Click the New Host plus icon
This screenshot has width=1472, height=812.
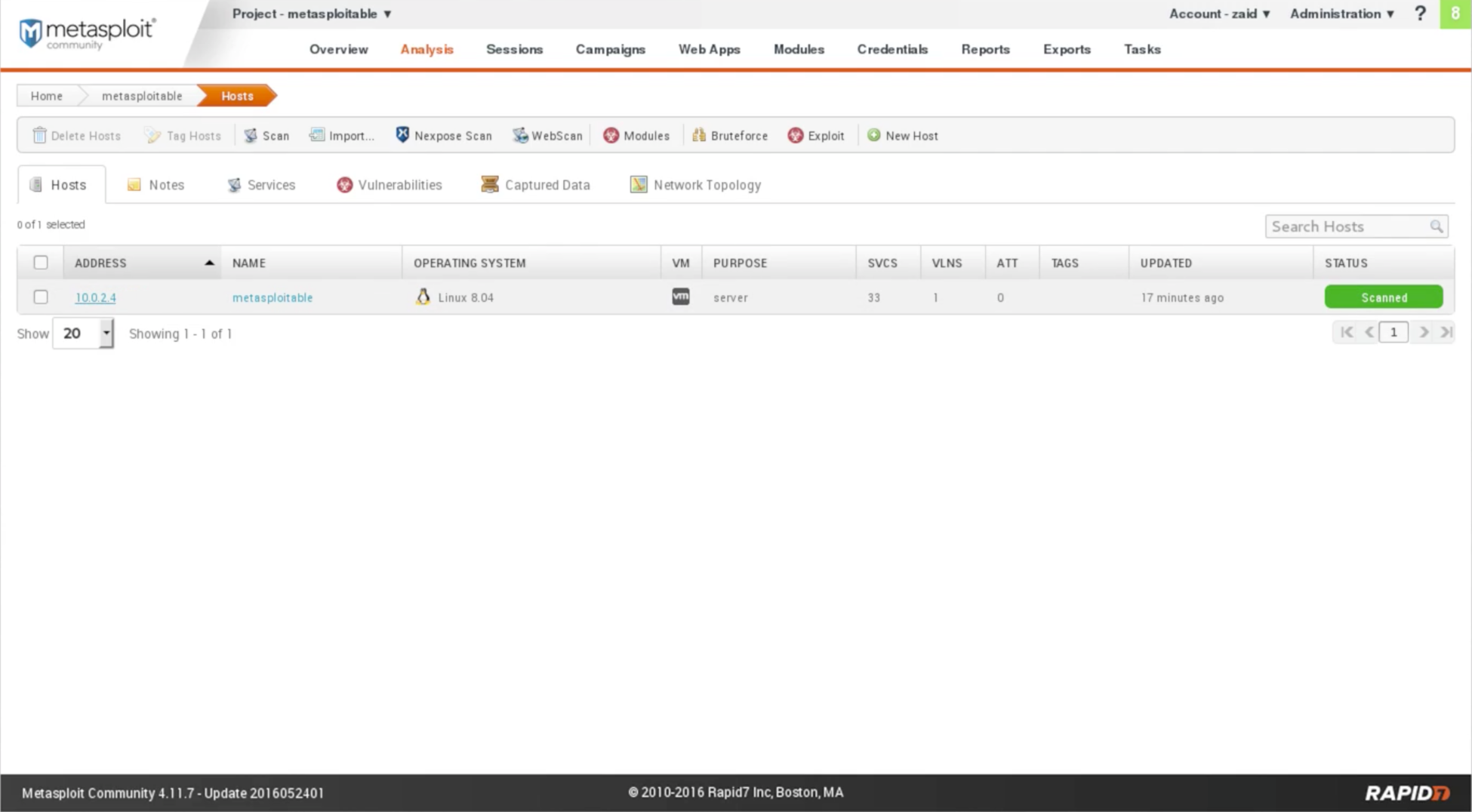[x=873, y=135]
